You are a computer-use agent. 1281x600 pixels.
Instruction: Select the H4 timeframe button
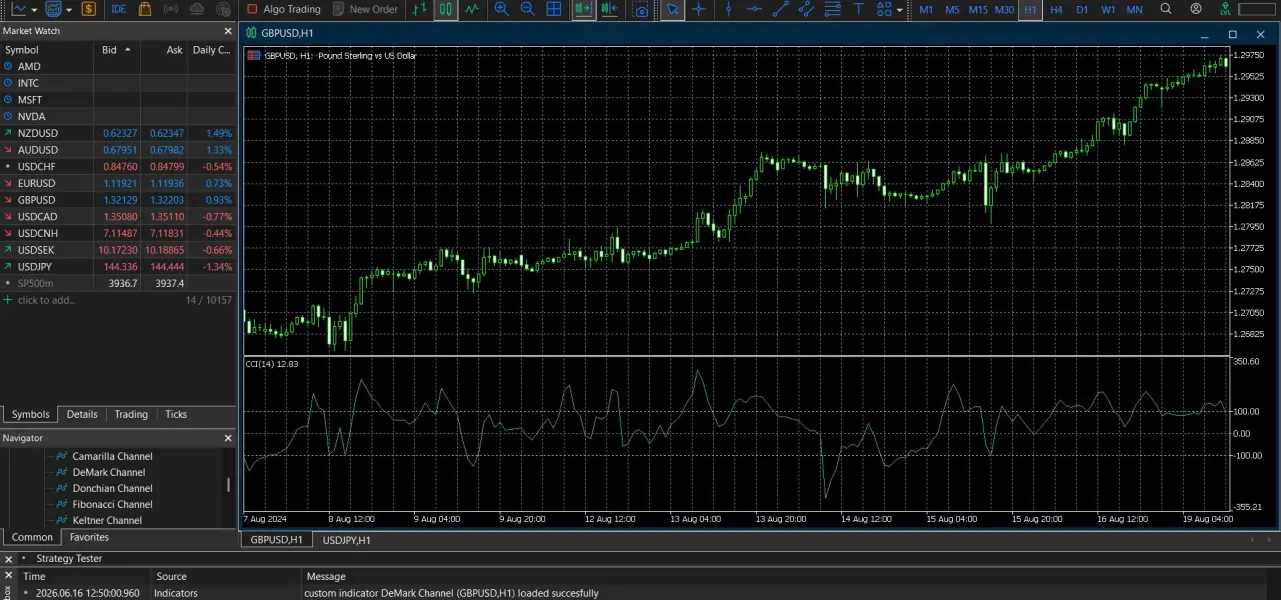1056,9
